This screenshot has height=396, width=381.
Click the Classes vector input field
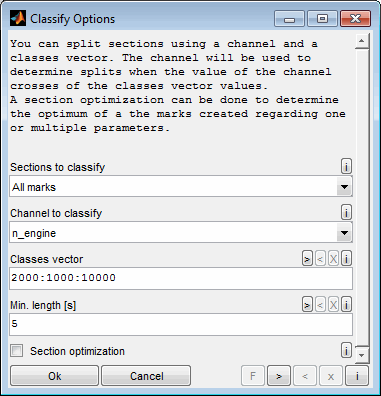(x=181, y=278)
